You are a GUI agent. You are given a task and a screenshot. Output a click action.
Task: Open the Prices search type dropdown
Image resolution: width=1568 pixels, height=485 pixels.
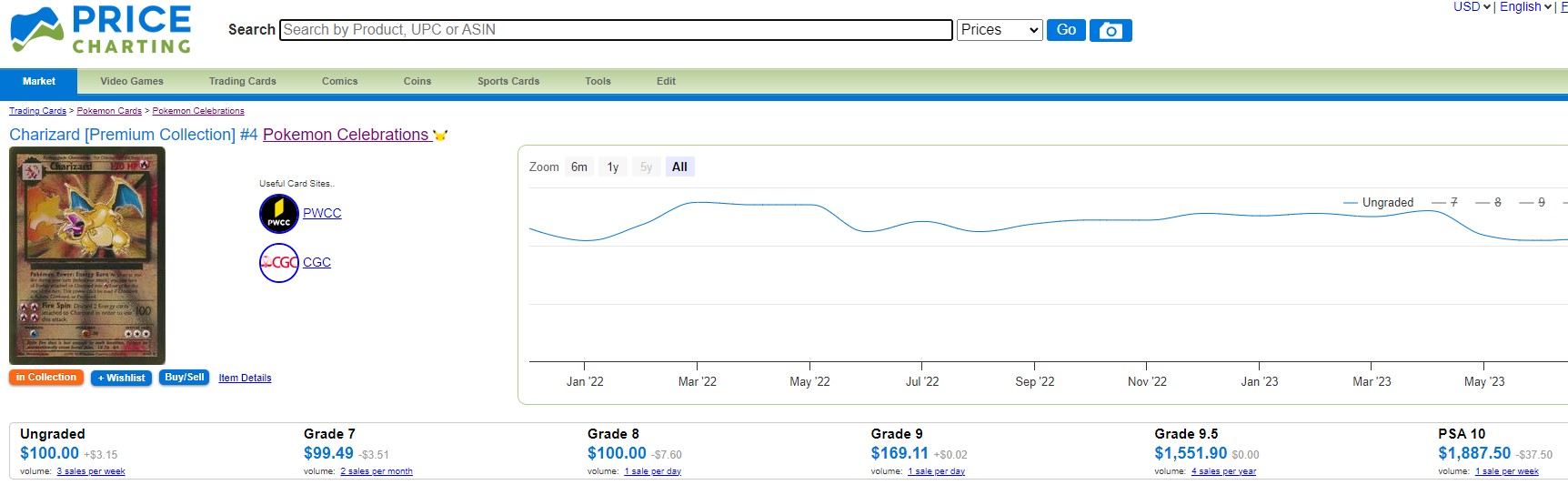pyautogui.click(x=999, y=30)
